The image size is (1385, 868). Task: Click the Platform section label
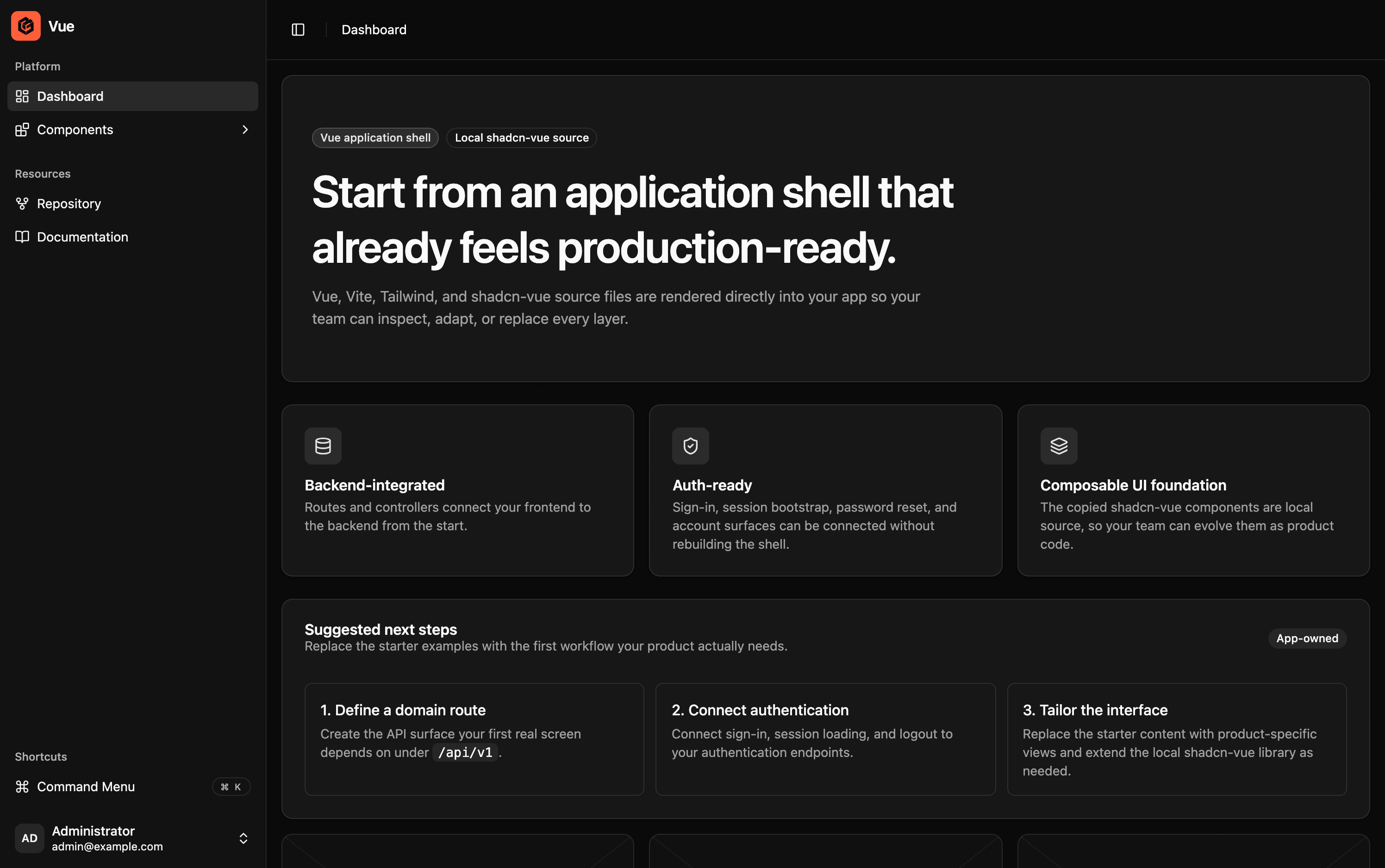pos(37,66)
